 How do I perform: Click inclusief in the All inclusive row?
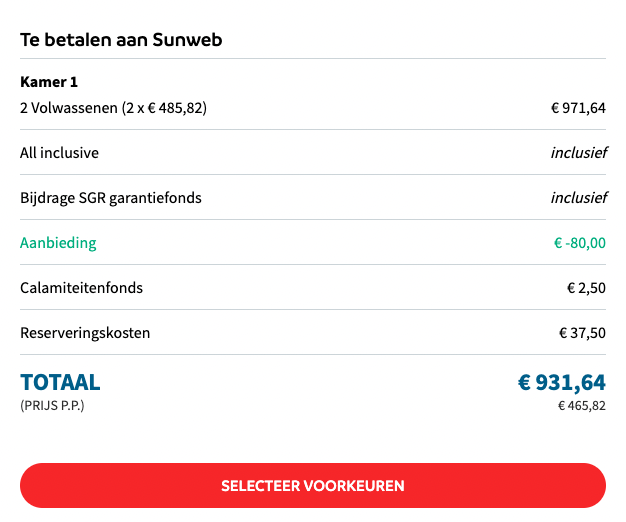pos(578,153)
